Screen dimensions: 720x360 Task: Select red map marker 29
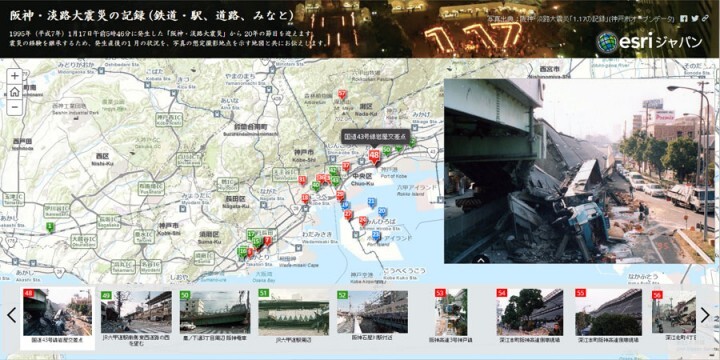(x=340, y=196)
